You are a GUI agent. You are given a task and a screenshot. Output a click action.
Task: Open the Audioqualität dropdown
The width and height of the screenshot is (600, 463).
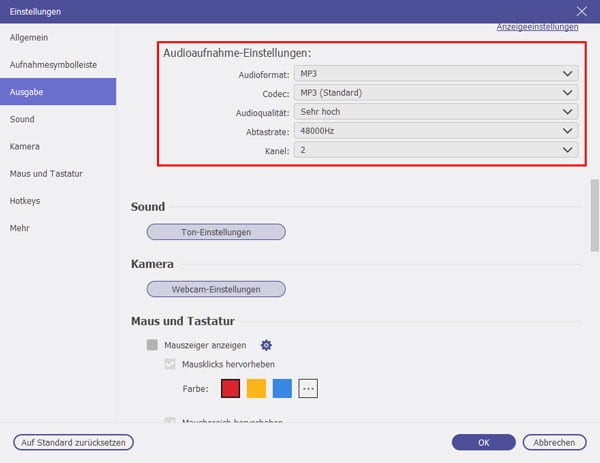click(x=437, y=111)
